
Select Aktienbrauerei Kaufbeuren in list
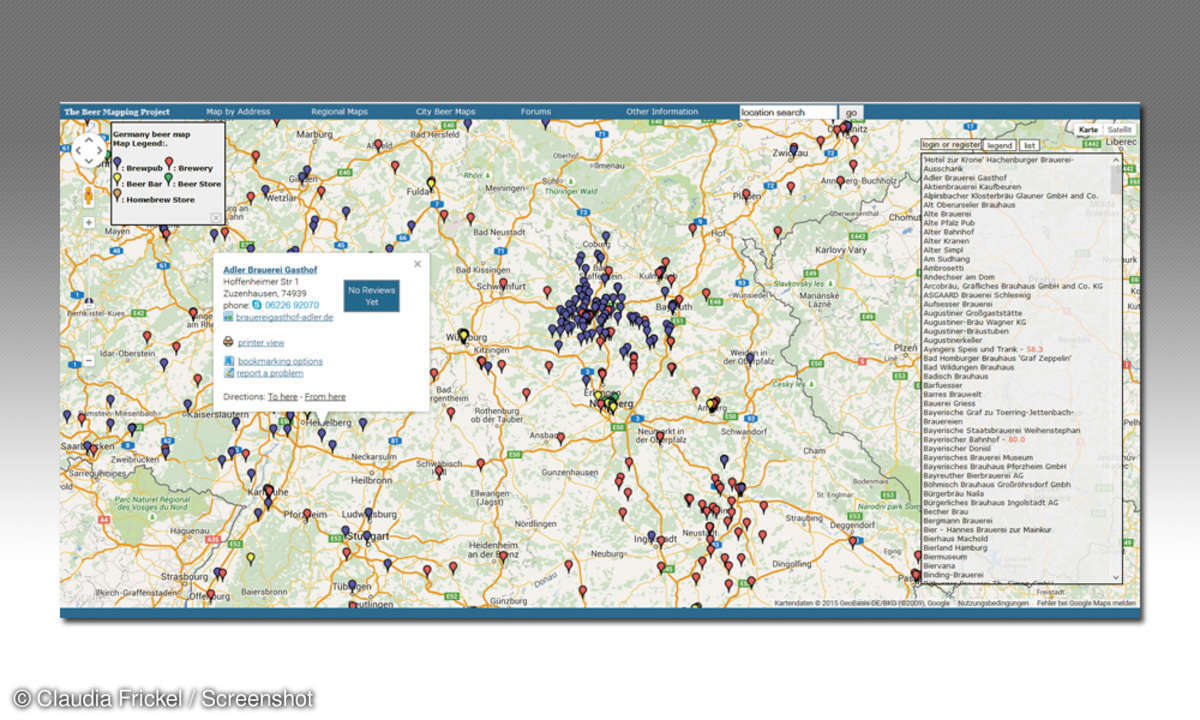974,187
